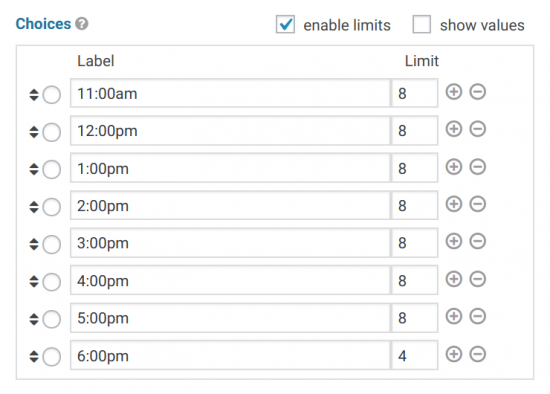Click the sort arrows beside the 6:00pm row
Image resolution: width=550 pixels, height=394 pixels.
point(34,356)
